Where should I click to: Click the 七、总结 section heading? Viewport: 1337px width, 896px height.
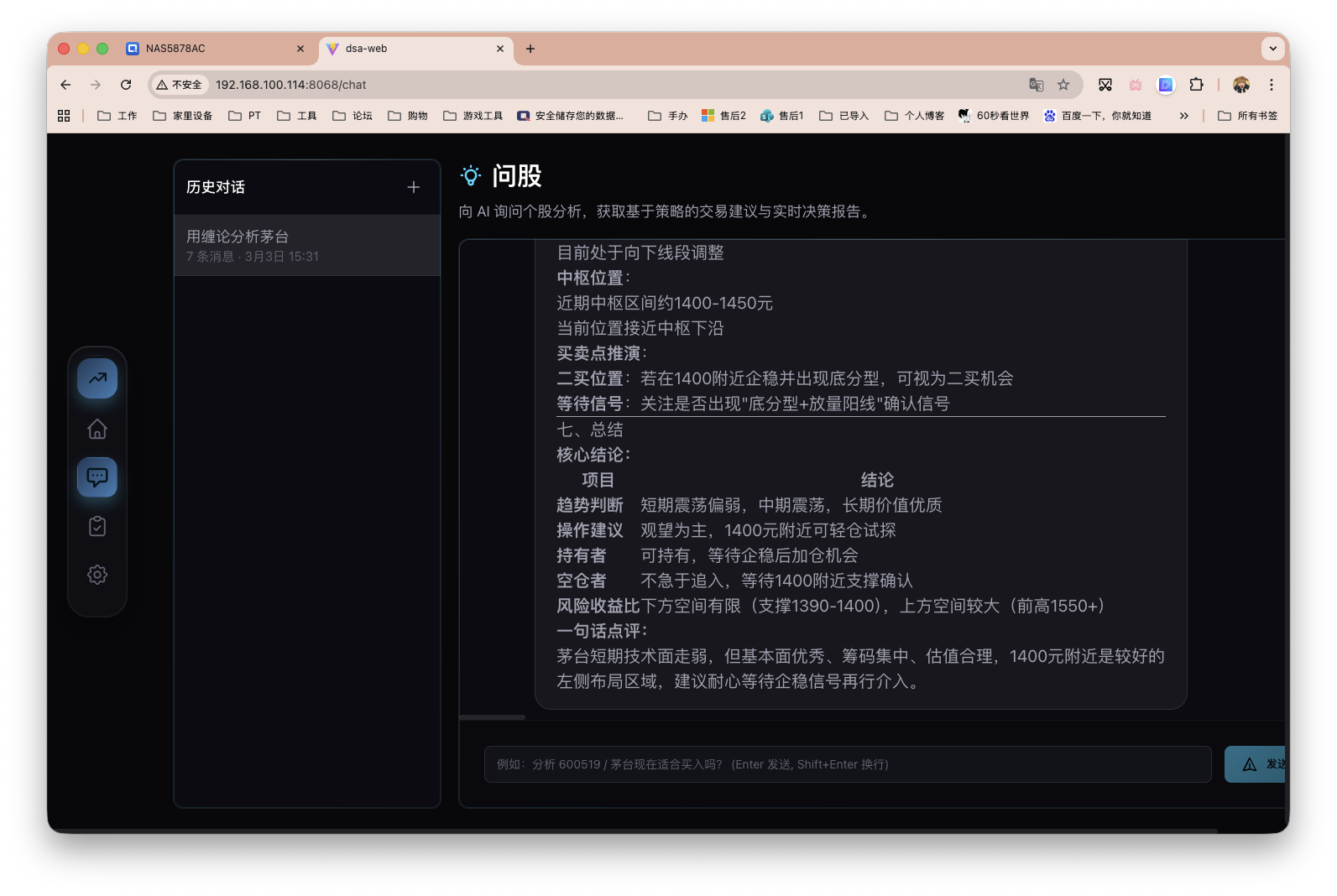click(590, 430)
